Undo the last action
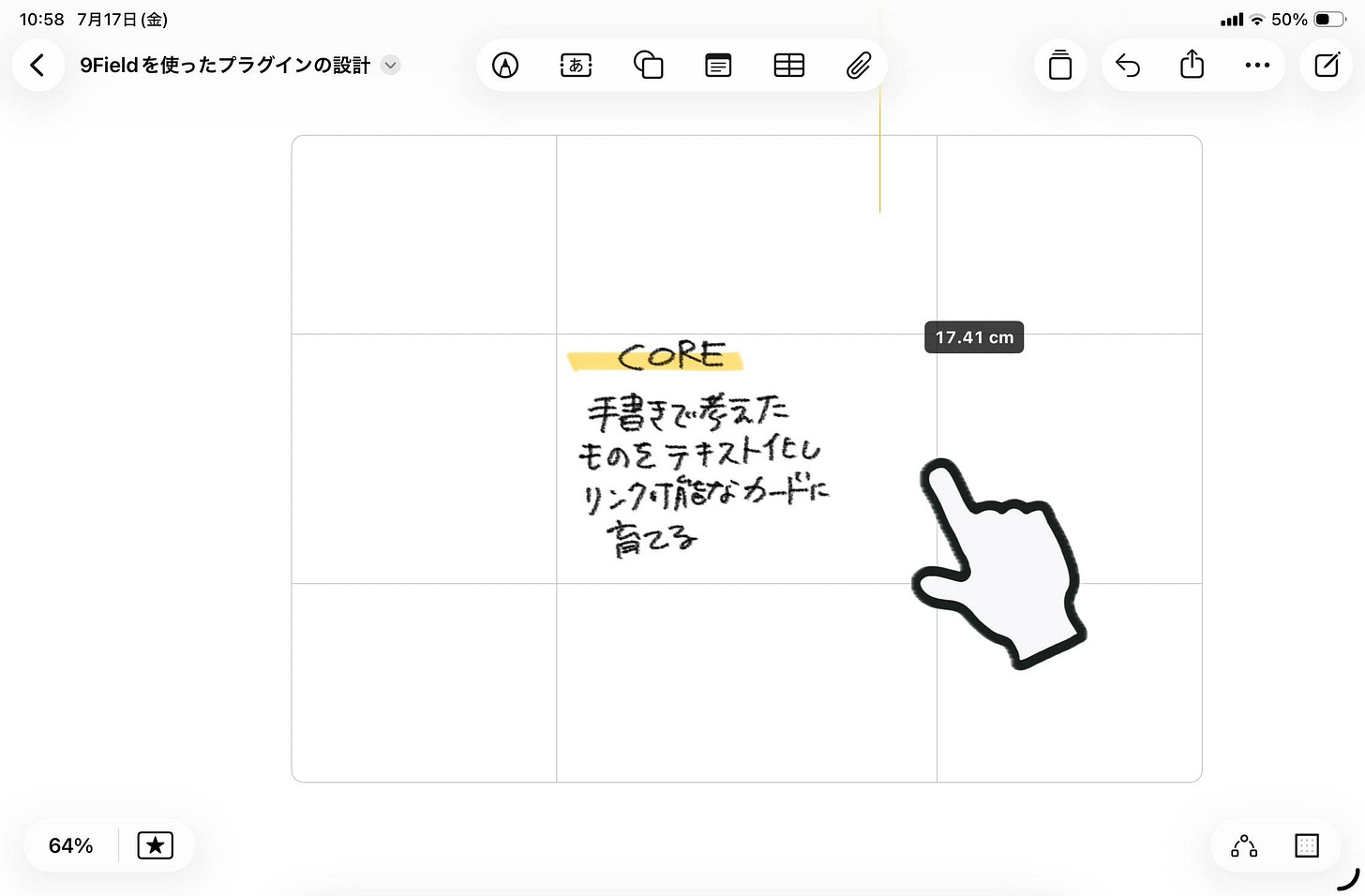This screenshot has width=1365, height=896. click(1128, 66)
